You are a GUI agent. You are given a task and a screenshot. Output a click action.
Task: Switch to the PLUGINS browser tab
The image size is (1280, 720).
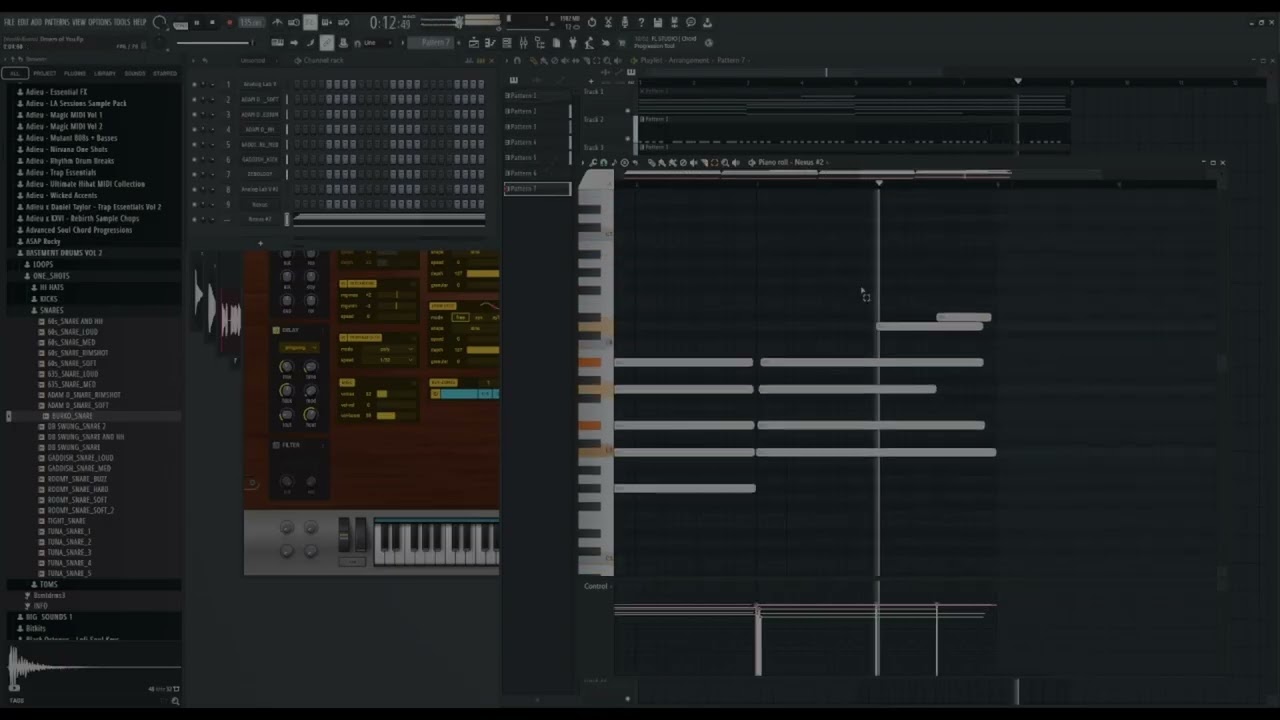click(x=75, y=73)
